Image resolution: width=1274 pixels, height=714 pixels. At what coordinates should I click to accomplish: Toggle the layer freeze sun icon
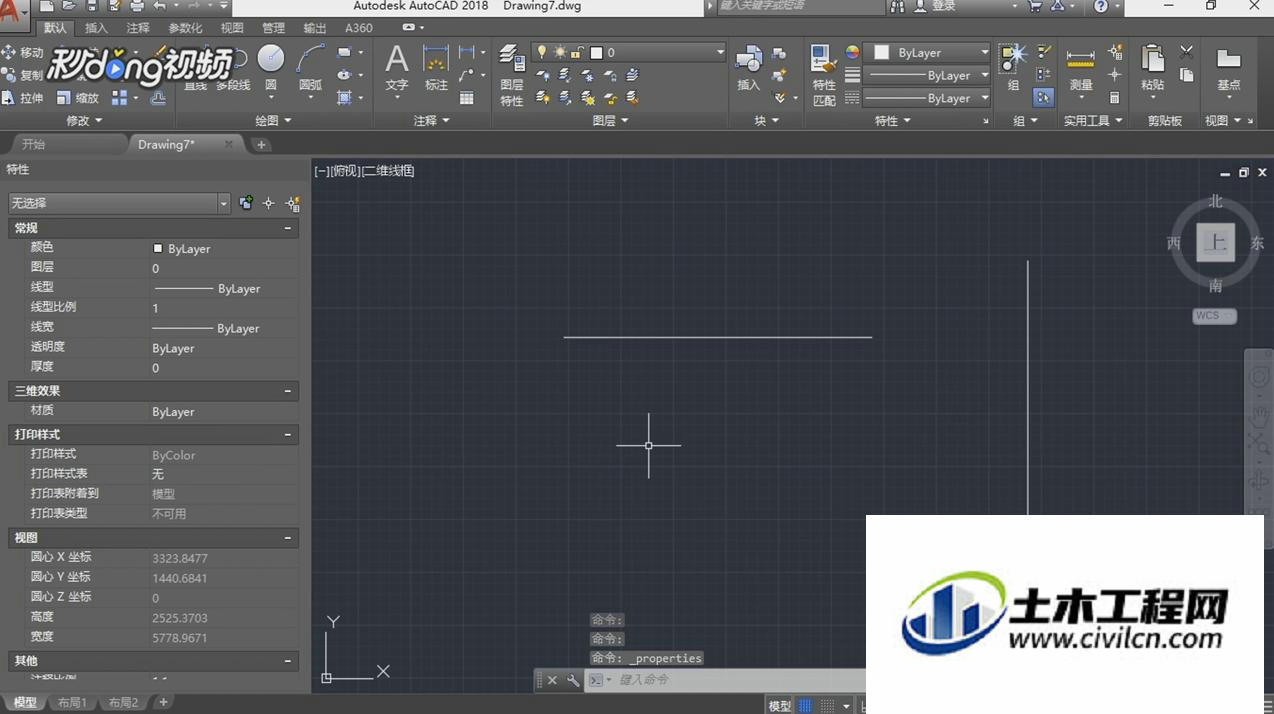tap(559, 52)
